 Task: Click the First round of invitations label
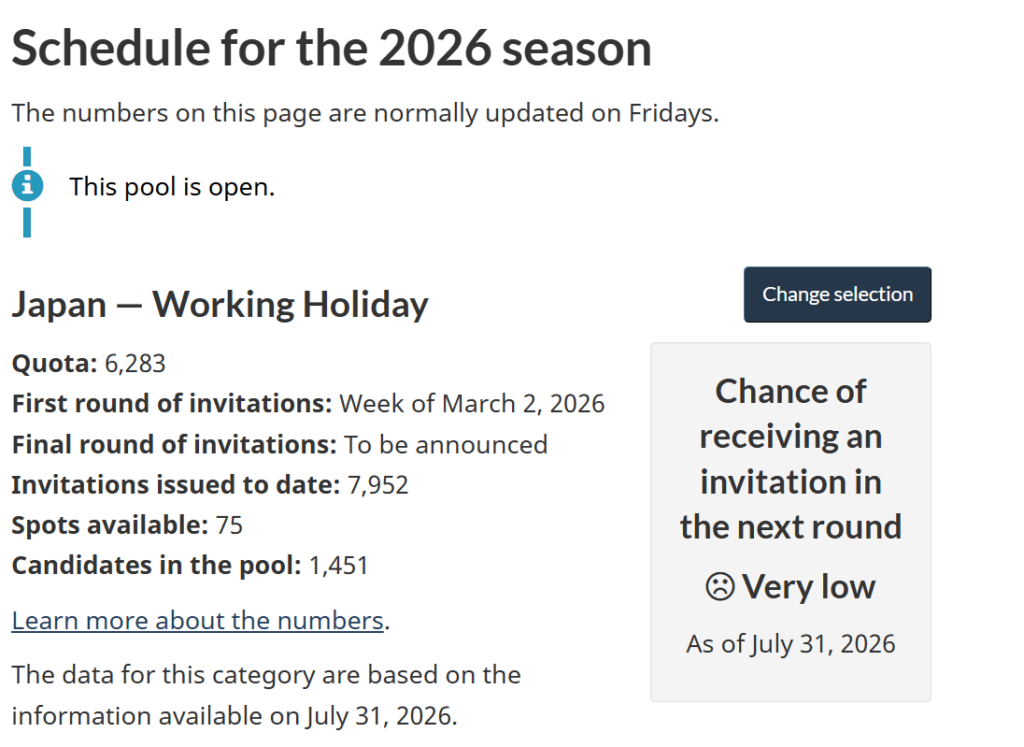172,404
